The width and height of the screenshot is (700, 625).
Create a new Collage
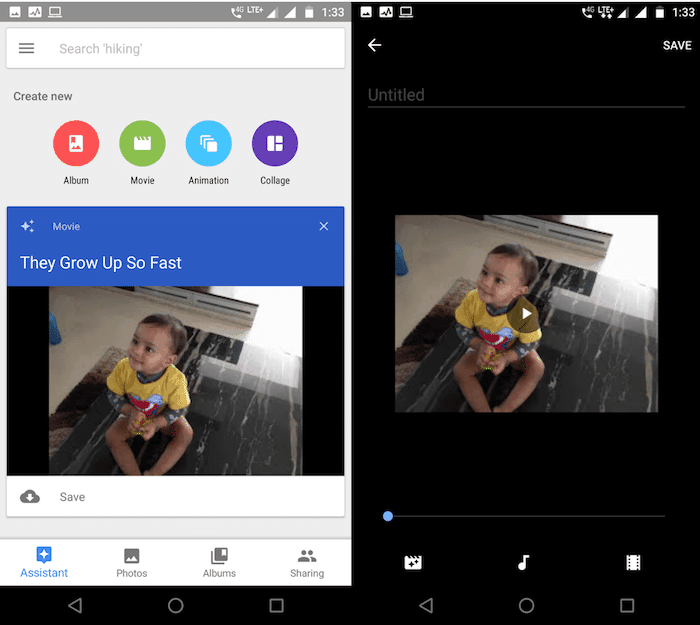(x=275, y=143)
